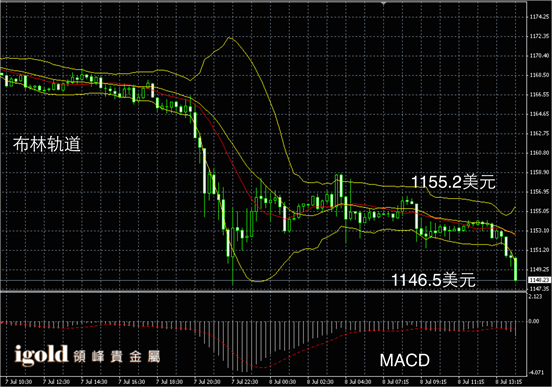The image size is (552, 387).
Task: Click the upper Bollinger band peak
Action: click(230, 37)
